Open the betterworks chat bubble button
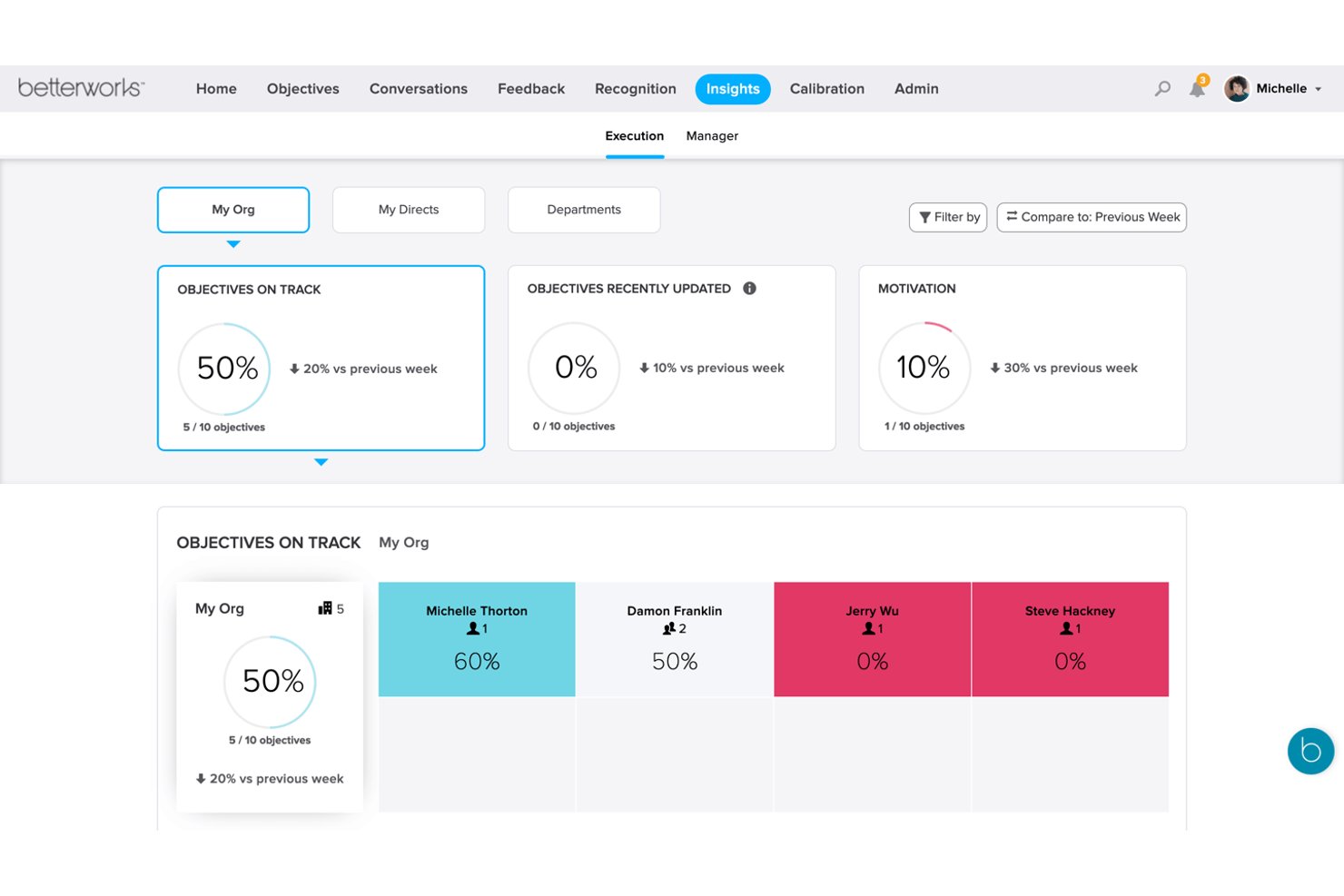 tap(1310, 751)
